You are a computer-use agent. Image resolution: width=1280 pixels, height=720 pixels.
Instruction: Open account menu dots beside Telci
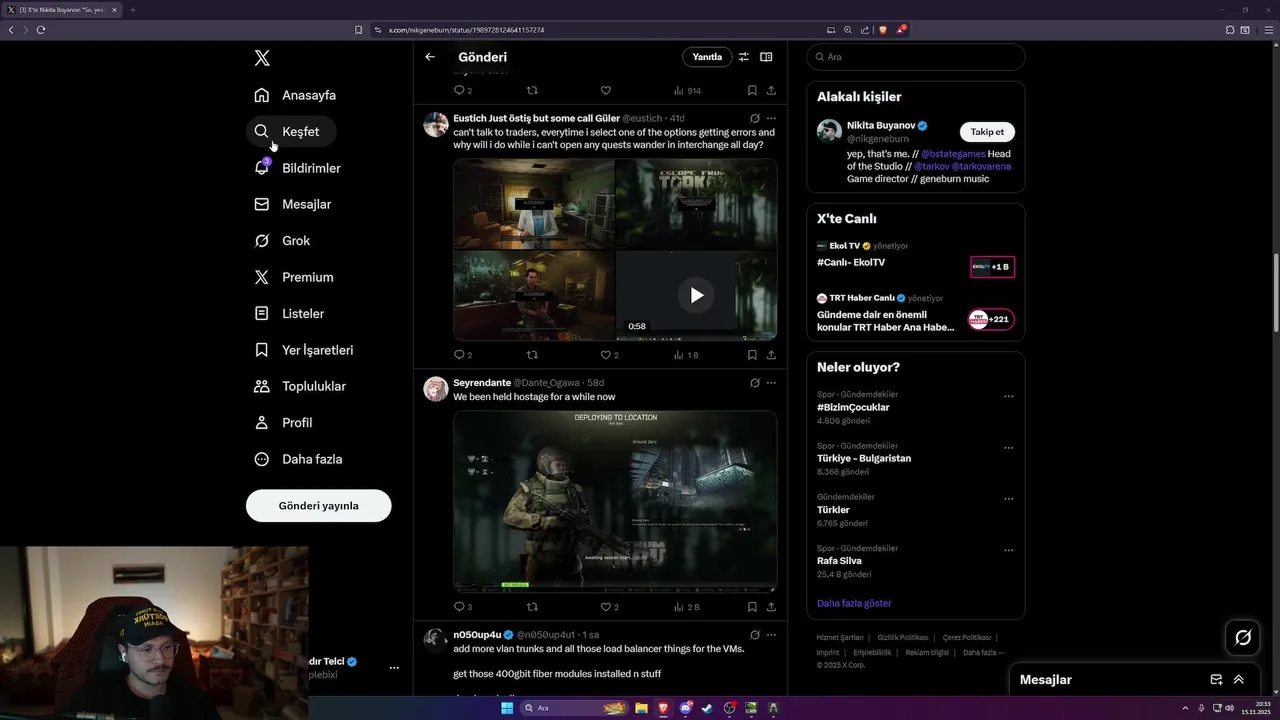click(394, 668)
